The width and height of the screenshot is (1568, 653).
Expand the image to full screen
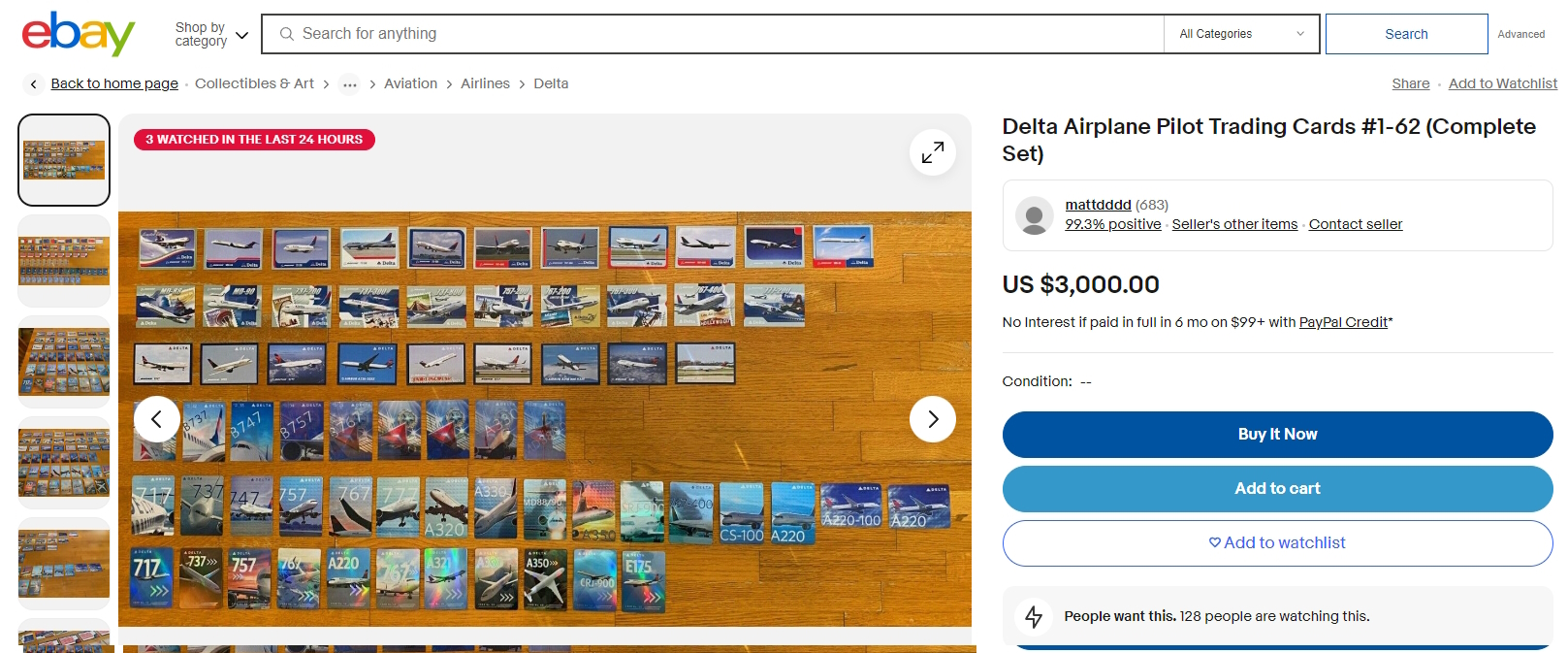(932, 152)
